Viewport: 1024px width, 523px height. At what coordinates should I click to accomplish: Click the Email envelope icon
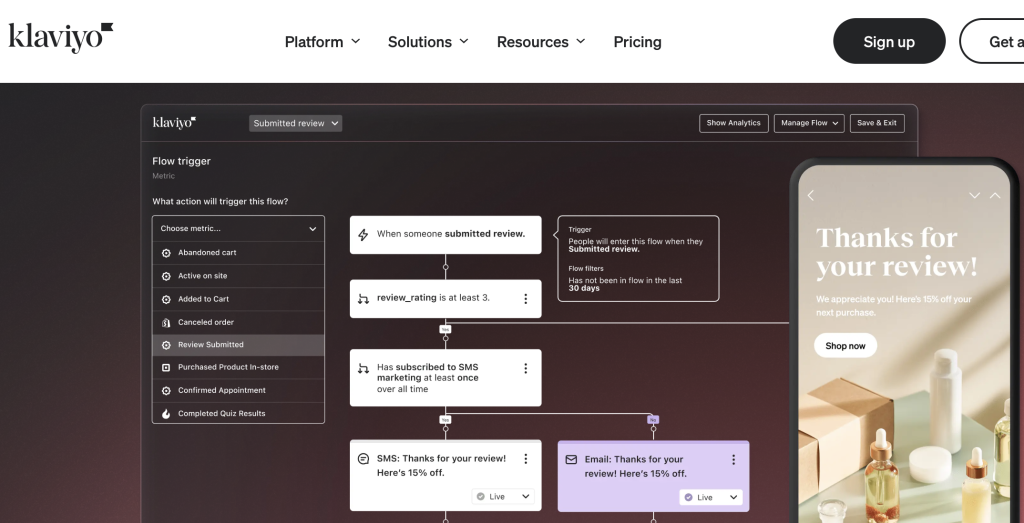pyautogui.click(x=571, y=460)
